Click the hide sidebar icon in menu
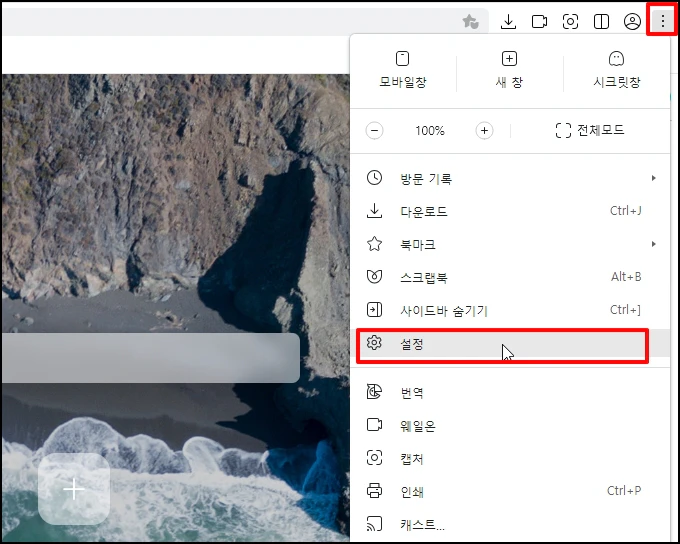The height and width of the screenshot is (544, 680). coord(374,310)
